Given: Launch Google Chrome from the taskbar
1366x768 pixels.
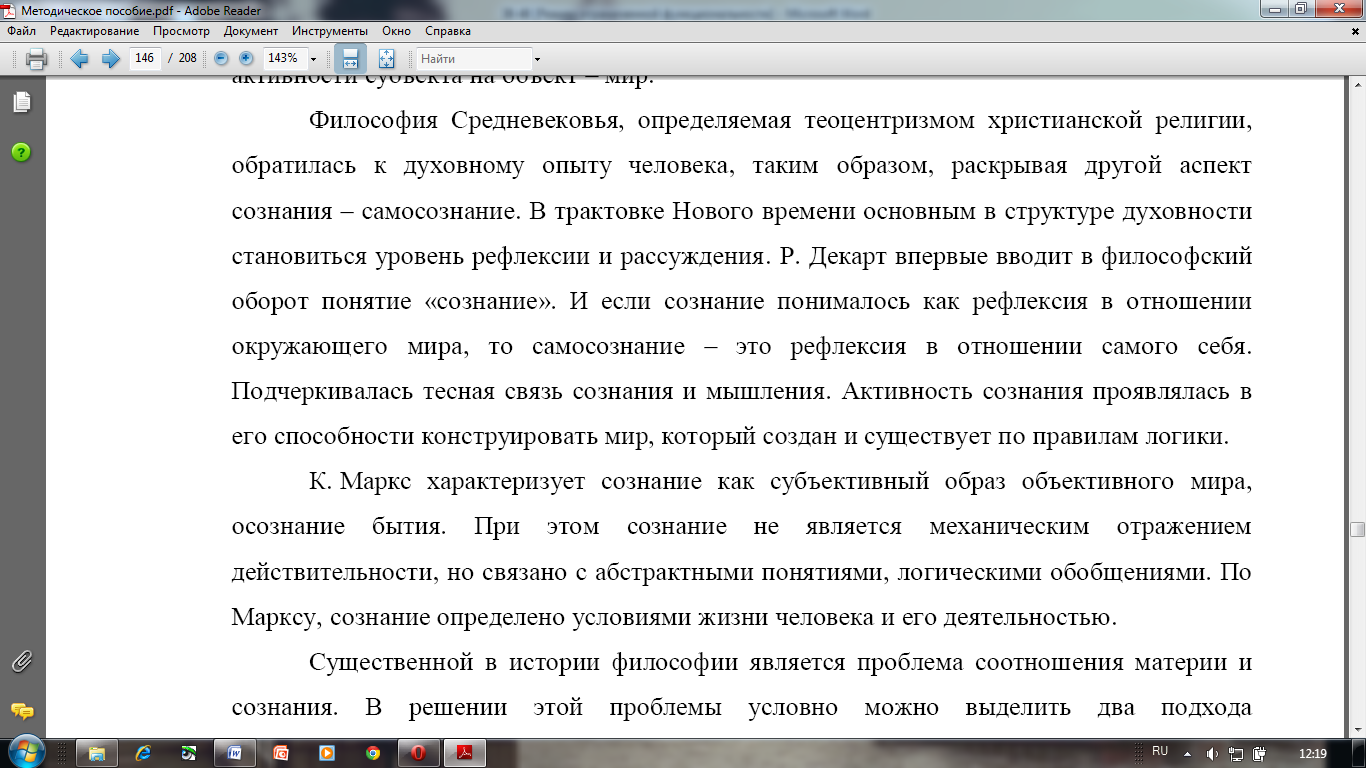Looking at the screenshot, I should (x=373, y=753).
